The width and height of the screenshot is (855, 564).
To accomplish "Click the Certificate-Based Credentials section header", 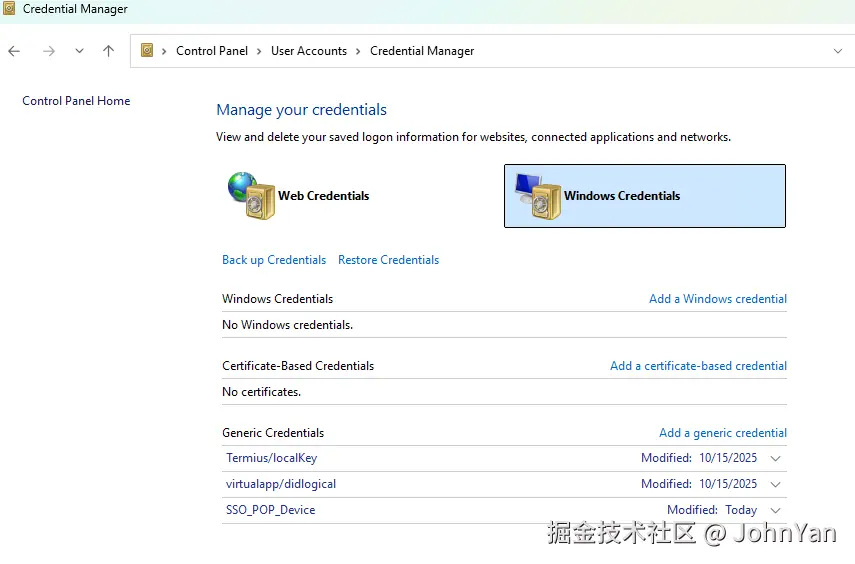I will point(298,366).
